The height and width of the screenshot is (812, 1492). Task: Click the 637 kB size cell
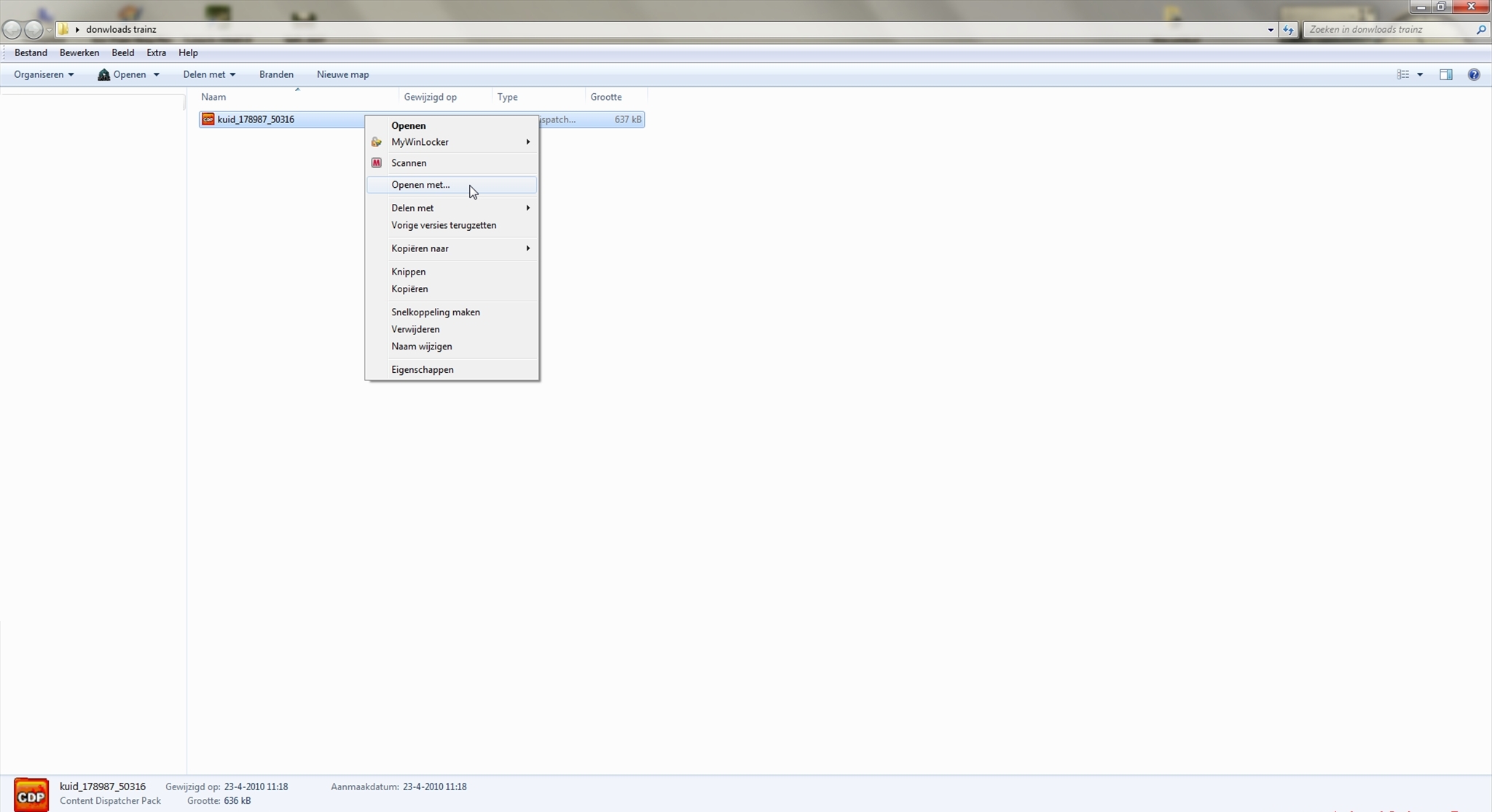(628, 119)
